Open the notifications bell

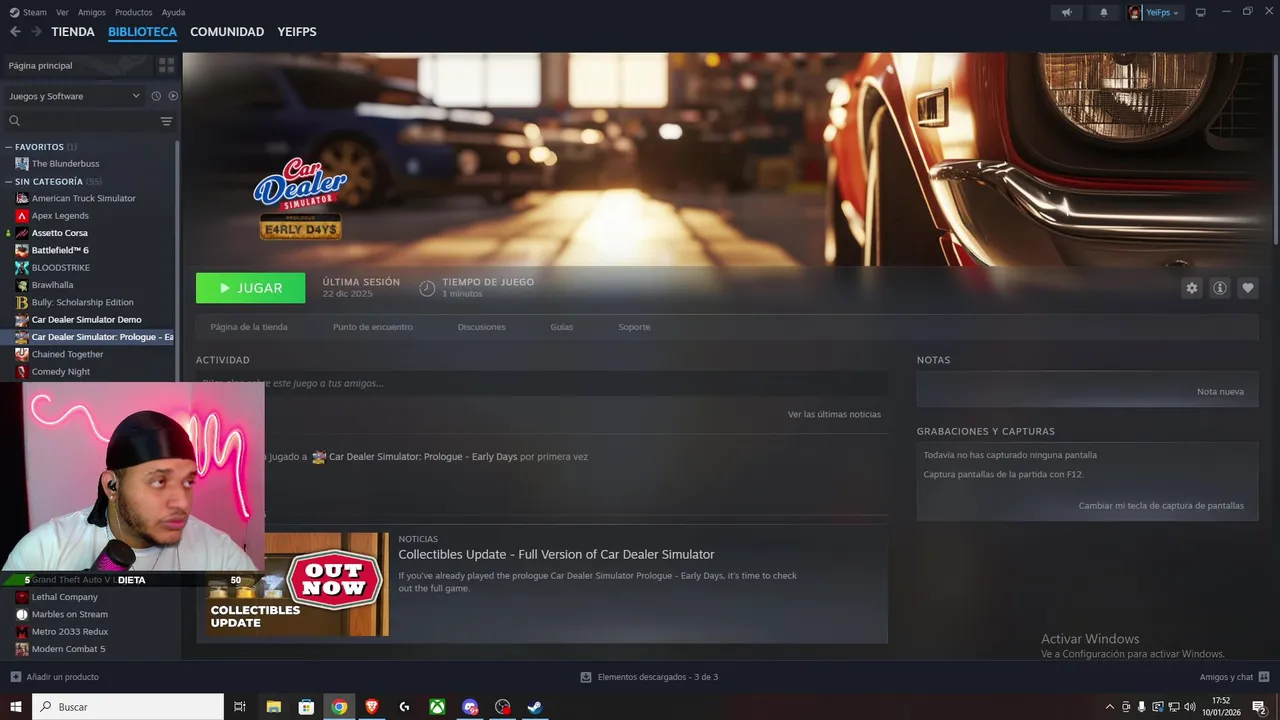point(1104,12)
